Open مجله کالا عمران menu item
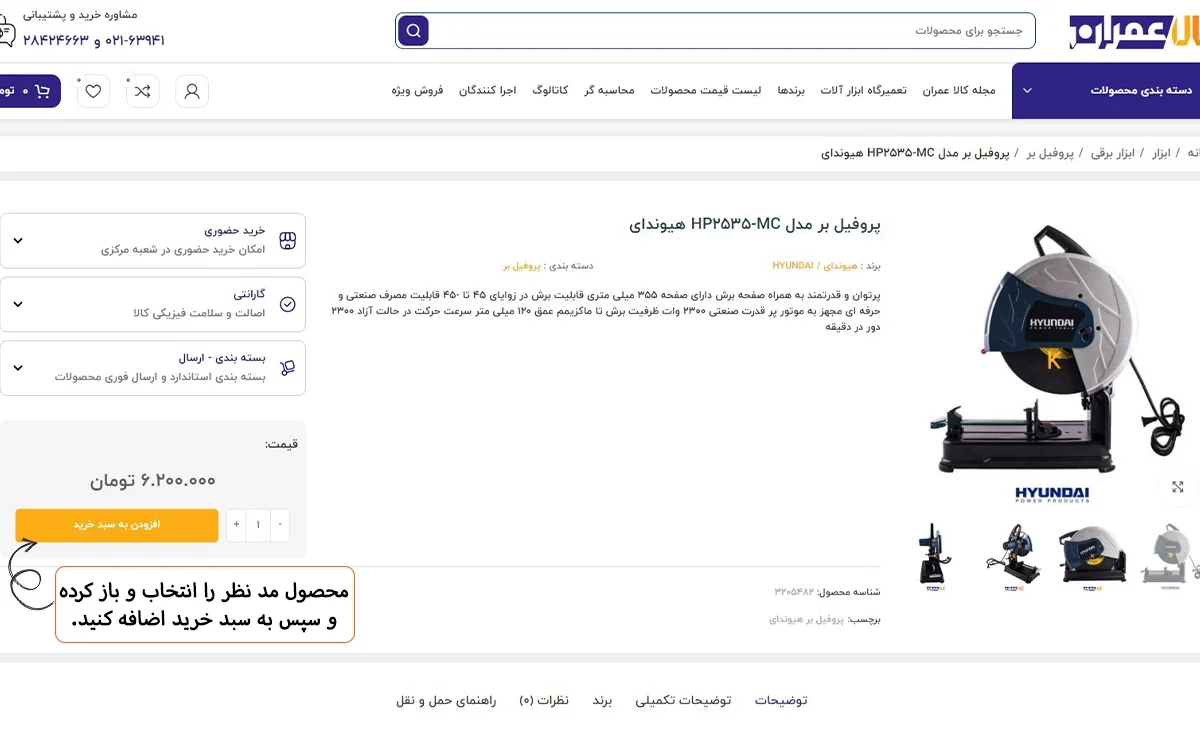Image resolution: width=1200 pixels, height=730 pixels. pos(959,90)
